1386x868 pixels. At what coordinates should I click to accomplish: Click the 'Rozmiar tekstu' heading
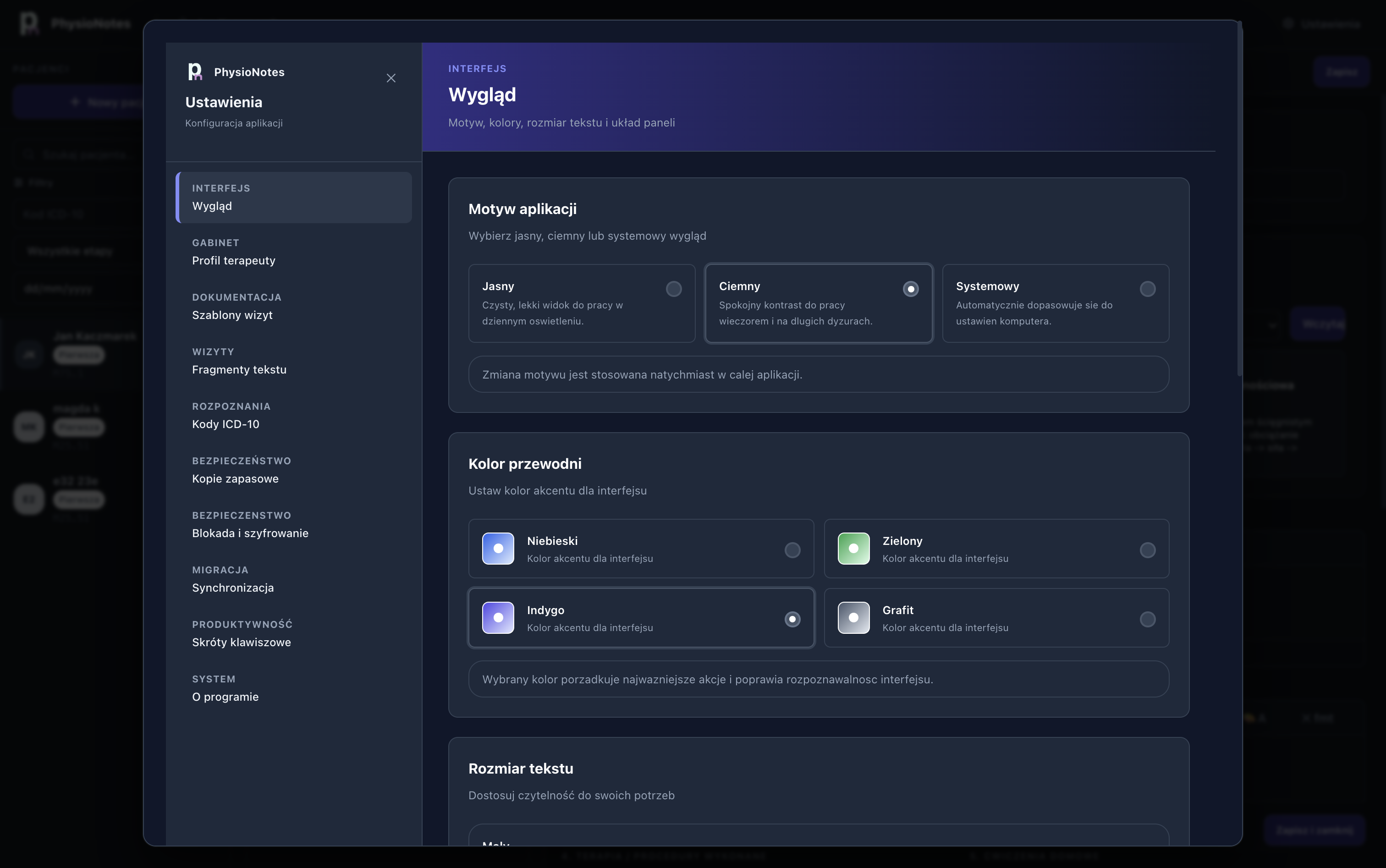click(521, 769)
